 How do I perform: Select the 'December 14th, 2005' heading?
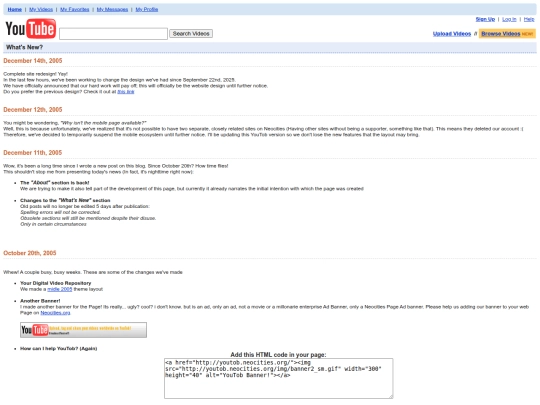pos(33,61)
